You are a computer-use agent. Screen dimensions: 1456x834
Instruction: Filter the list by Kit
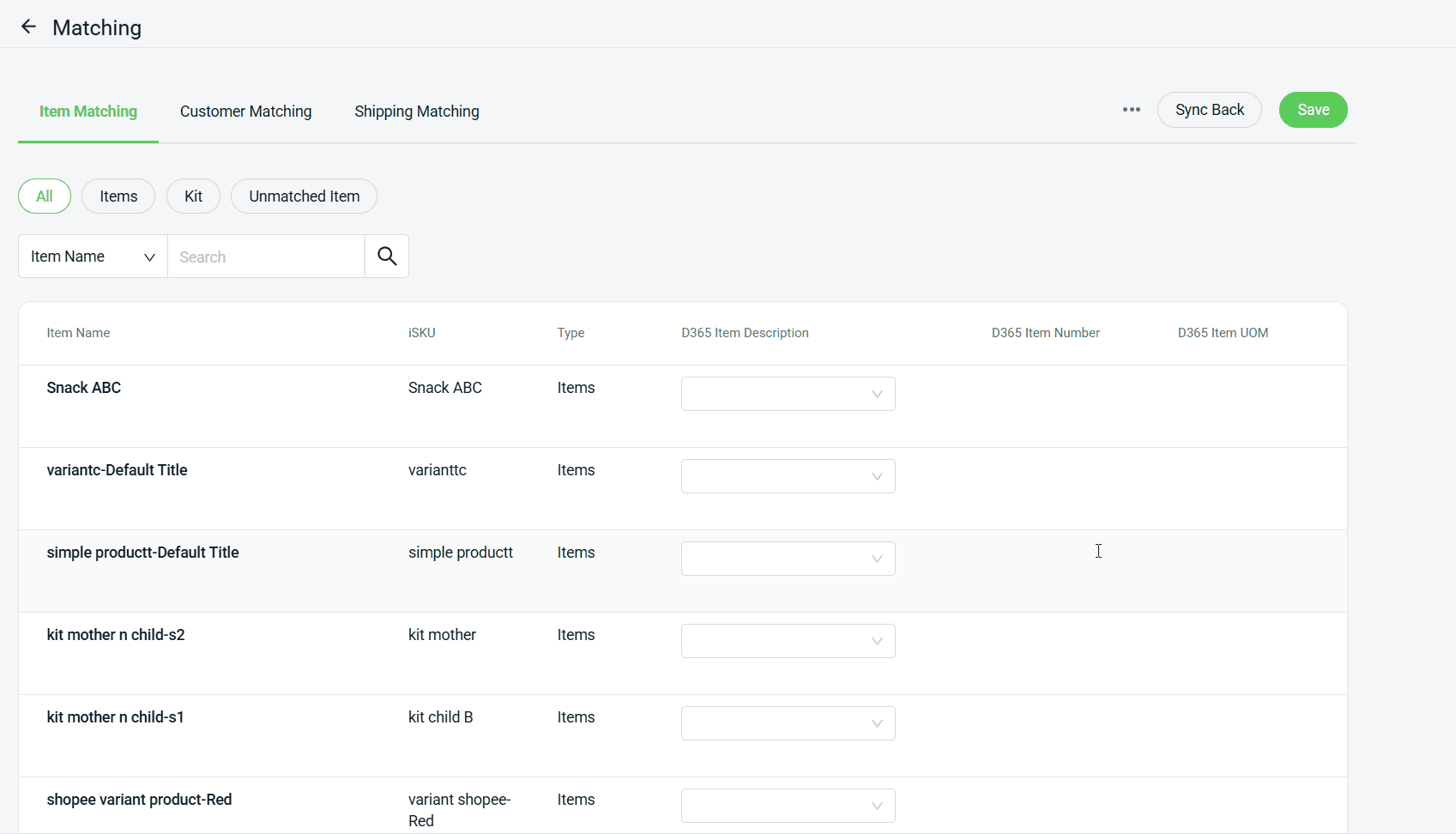pyautogui.click(x=193, y=196)
